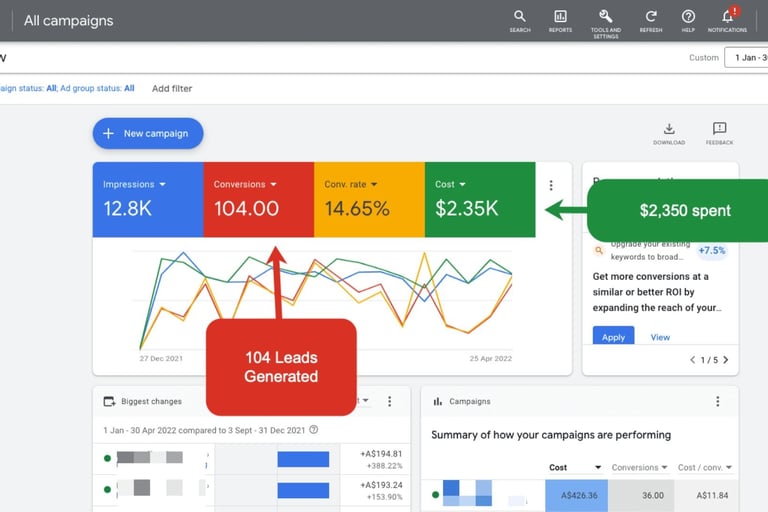Click the +A$193.24 change value

381,485
